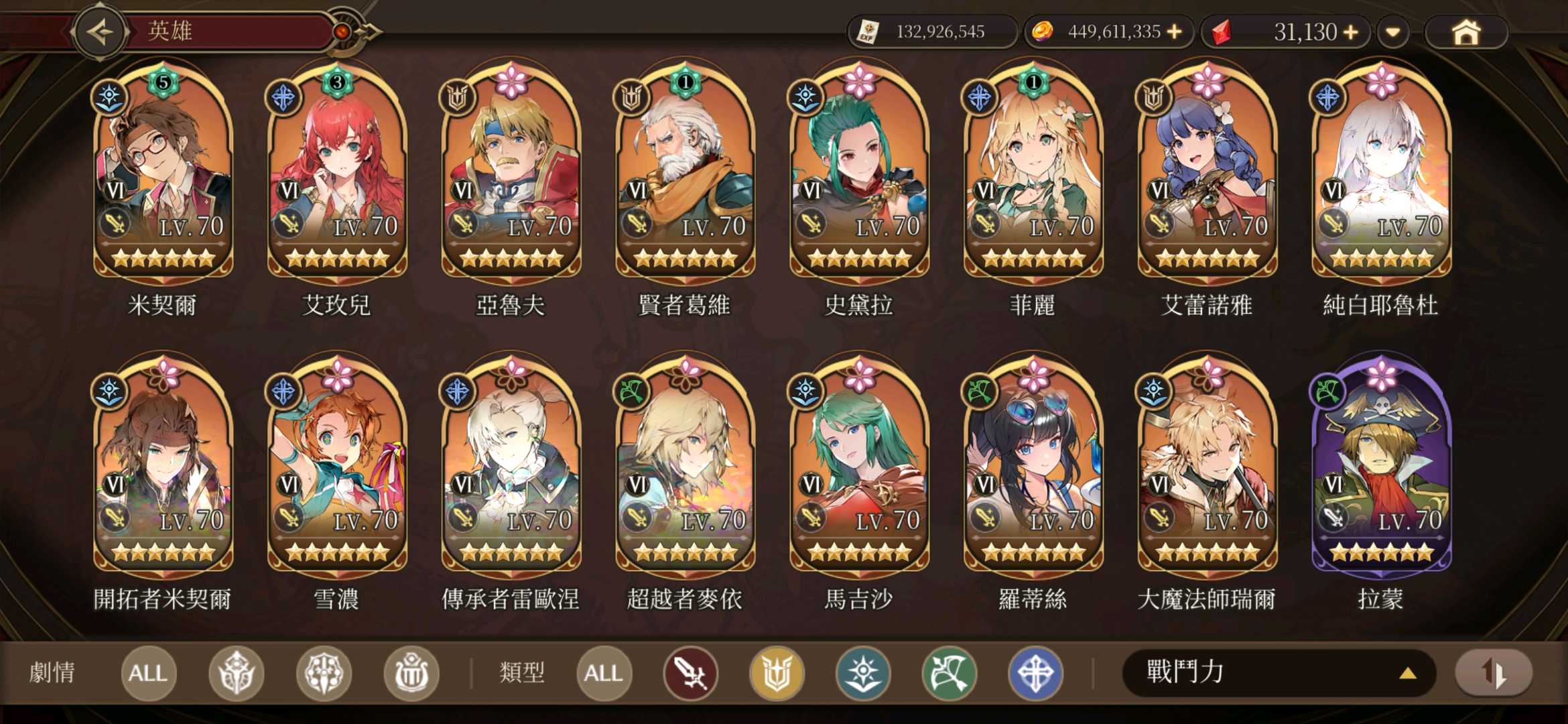Open hero 純白耶魯杜 card
Screen dimensions: 1568x724
(x=1381, y=190)
